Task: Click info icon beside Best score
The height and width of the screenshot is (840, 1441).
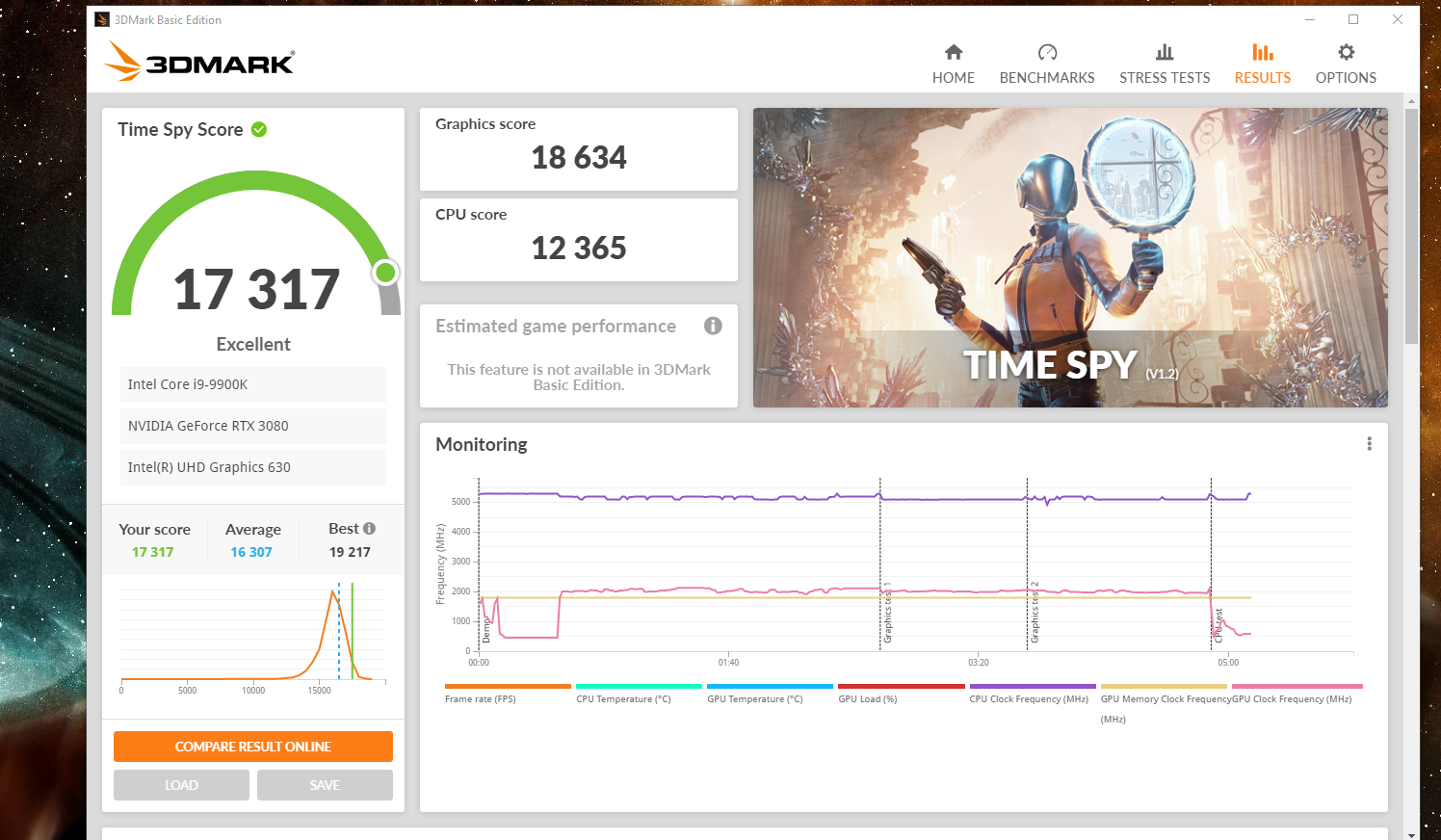Action: [369, 529]
